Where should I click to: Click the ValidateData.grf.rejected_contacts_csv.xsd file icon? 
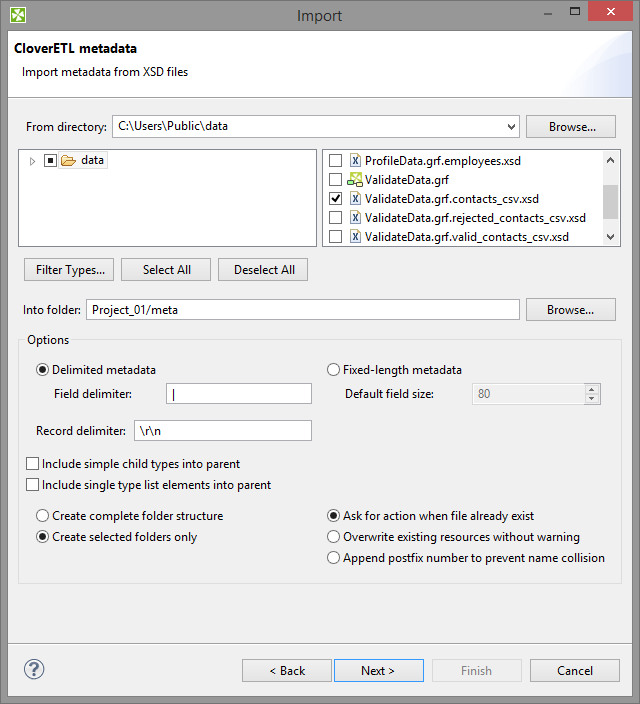pyautogui.click(x=355, y=218)
